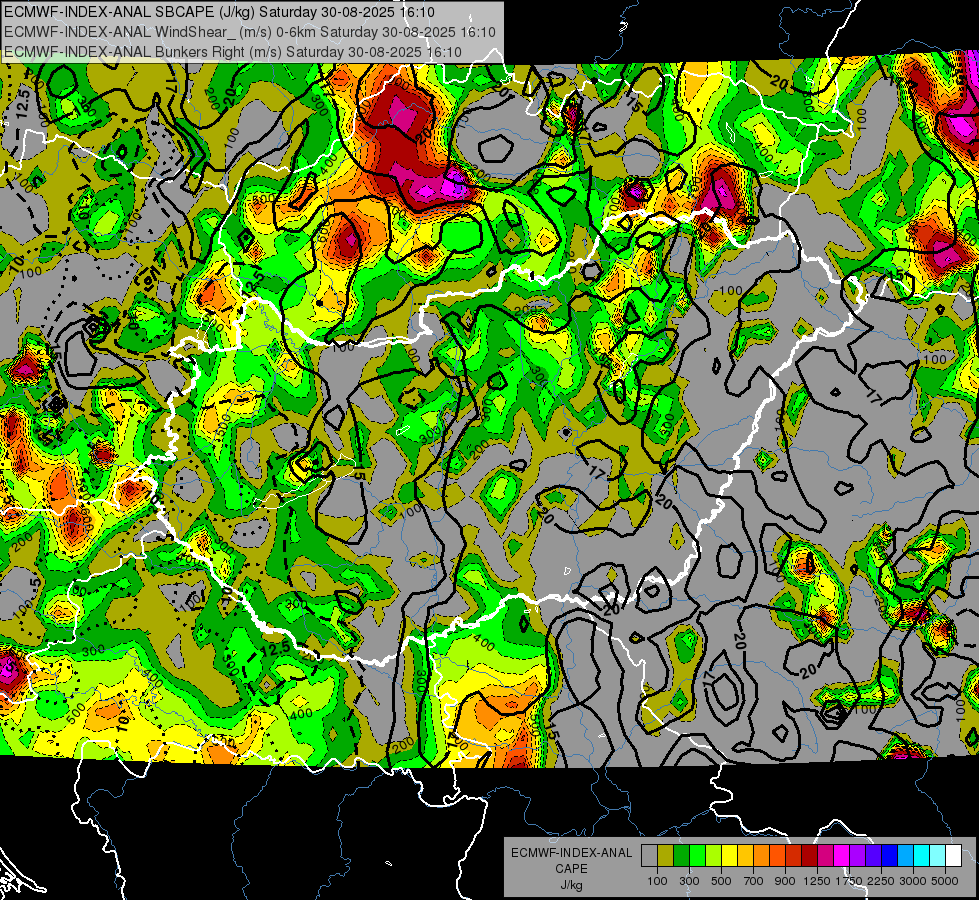
Task: Click the 2250 legend tick label
Action: tap(881, 881)
